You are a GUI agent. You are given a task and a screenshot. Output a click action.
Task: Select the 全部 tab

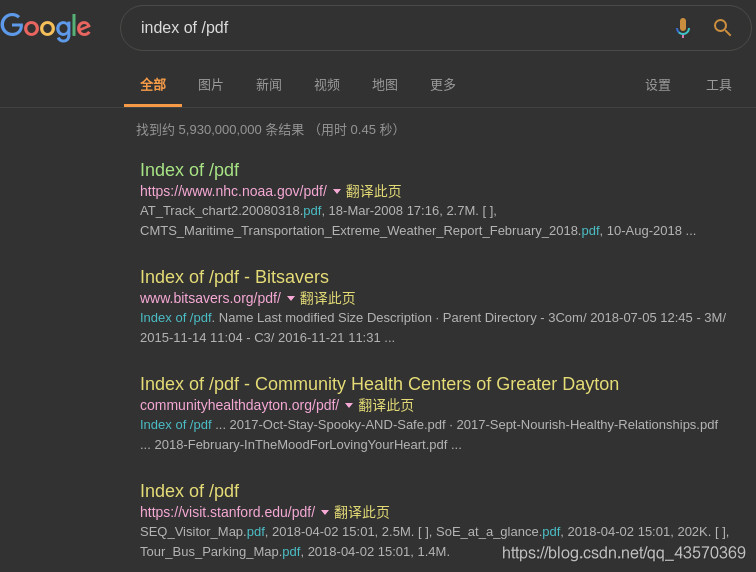153,85
